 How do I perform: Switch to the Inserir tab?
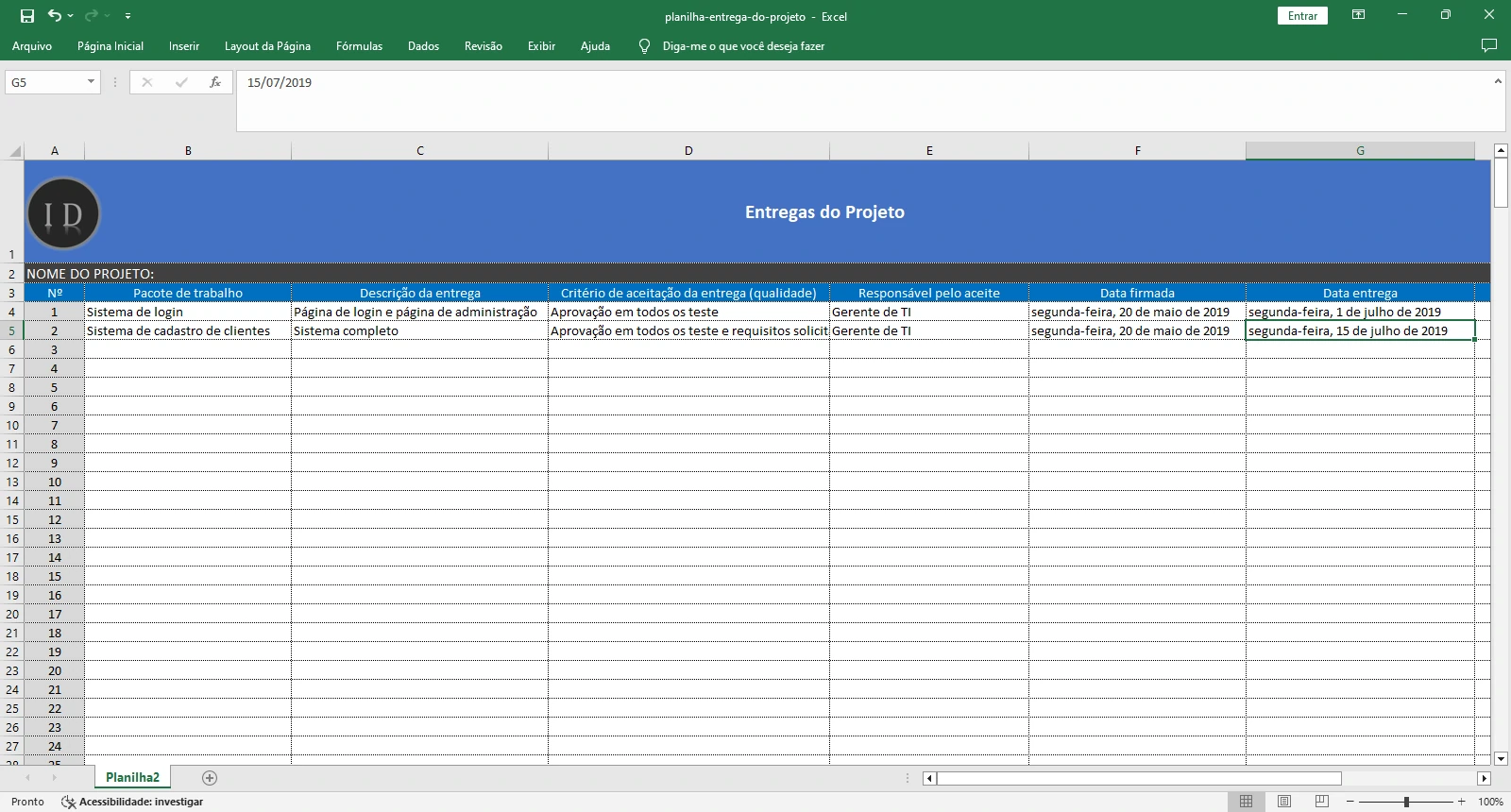point(184,45)
